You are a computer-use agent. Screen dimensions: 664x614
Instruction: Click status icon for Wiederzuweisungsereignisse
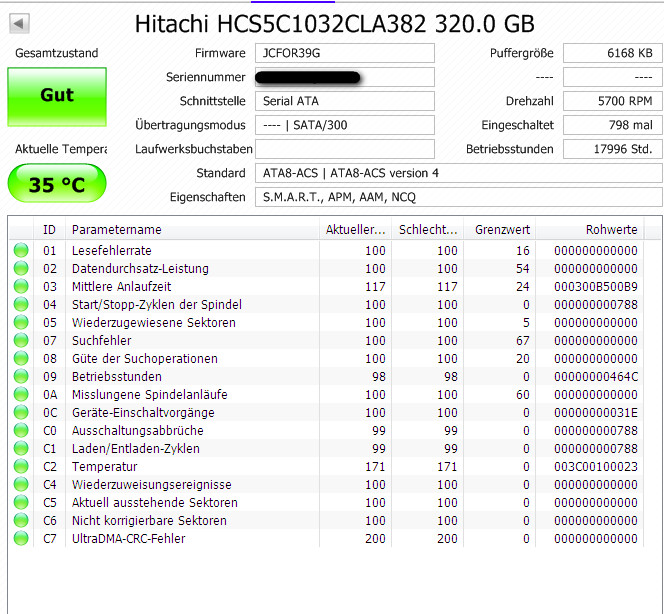[21, 484]
